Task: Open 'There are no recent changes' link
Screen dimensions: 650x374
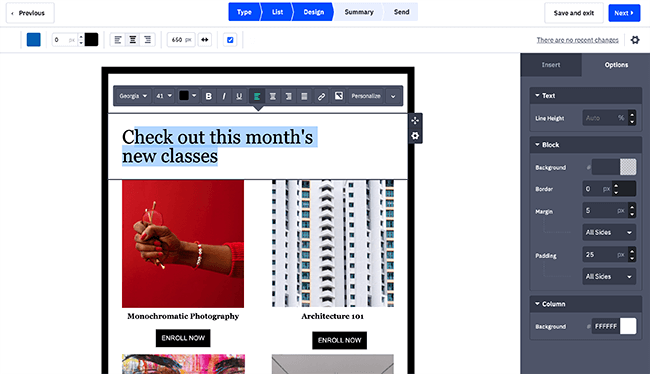Action: click(x=577, y=40)
